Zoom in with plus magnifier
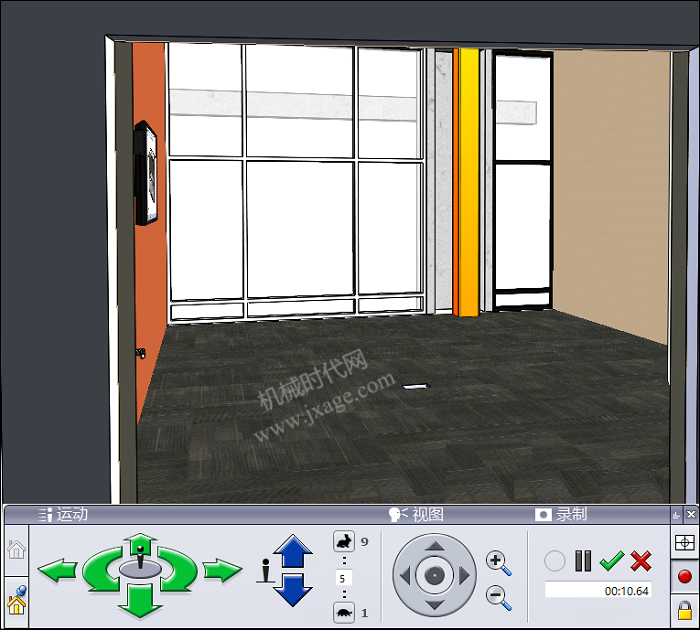 tap(498, 563)
